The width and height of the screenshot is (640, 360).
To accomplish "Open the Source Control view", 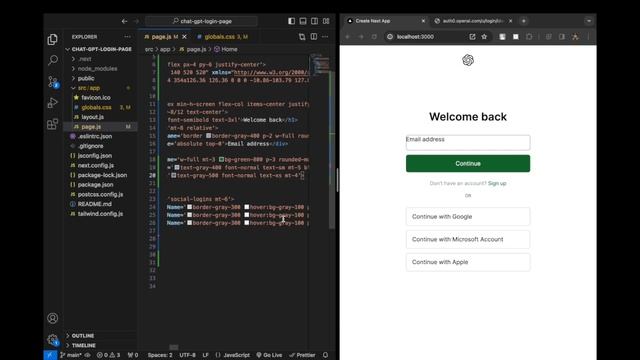I will click(x=53, y=82).
